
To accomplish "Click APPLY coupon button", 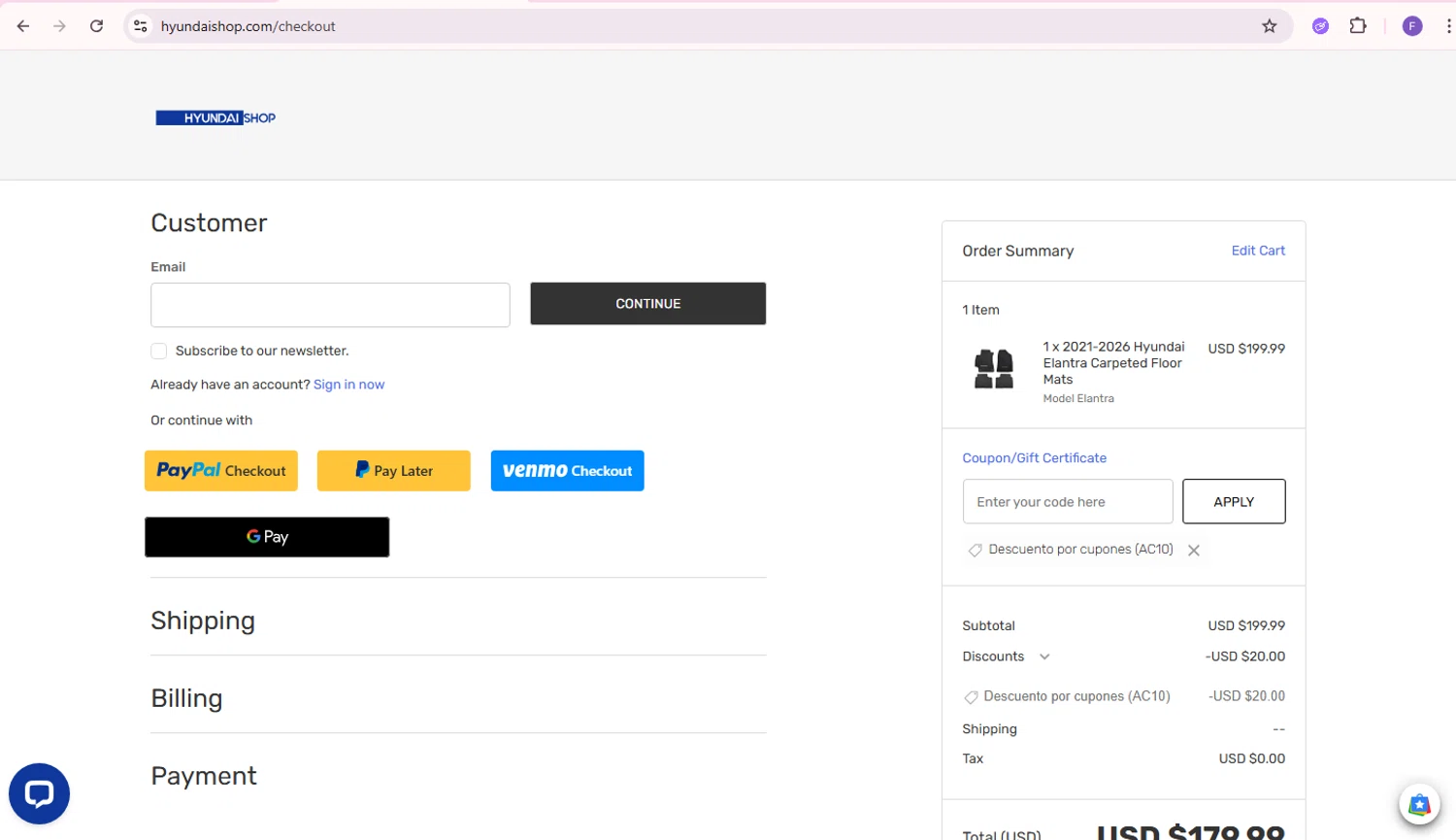I will point(1234,501).
